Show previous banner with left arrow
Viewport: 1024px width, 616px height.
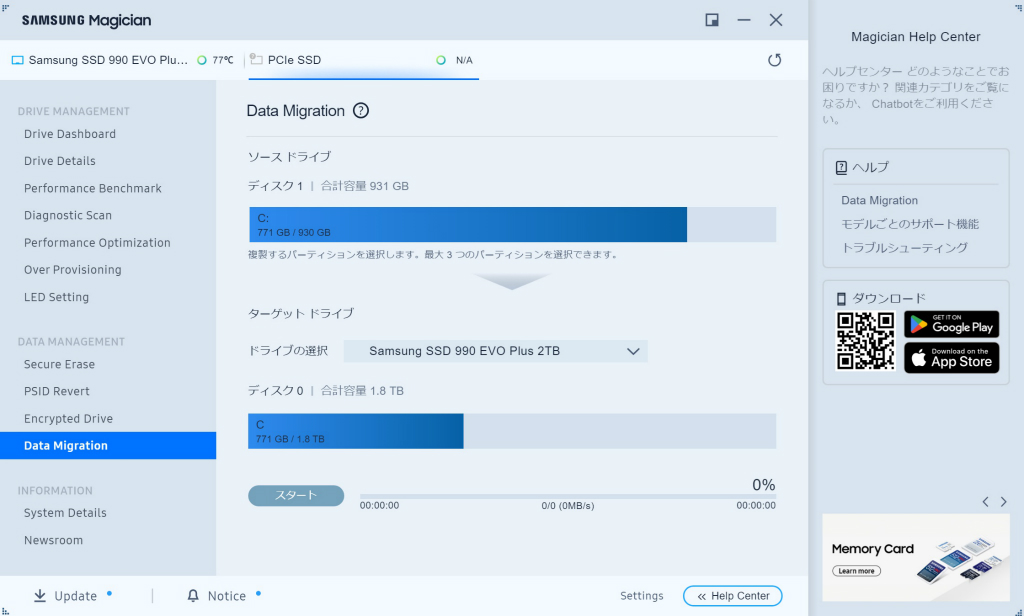985,502
